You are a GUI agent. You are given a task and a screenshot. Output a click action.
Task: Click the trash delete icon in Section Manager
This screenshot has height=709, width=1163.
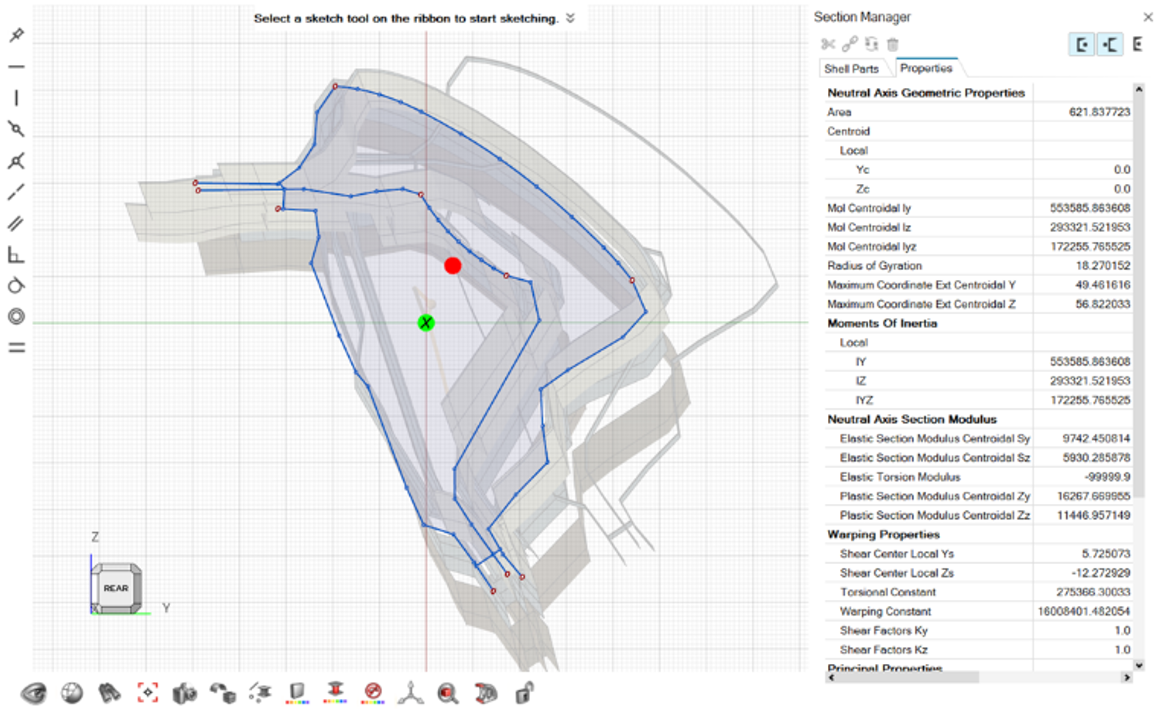point(893,44)
